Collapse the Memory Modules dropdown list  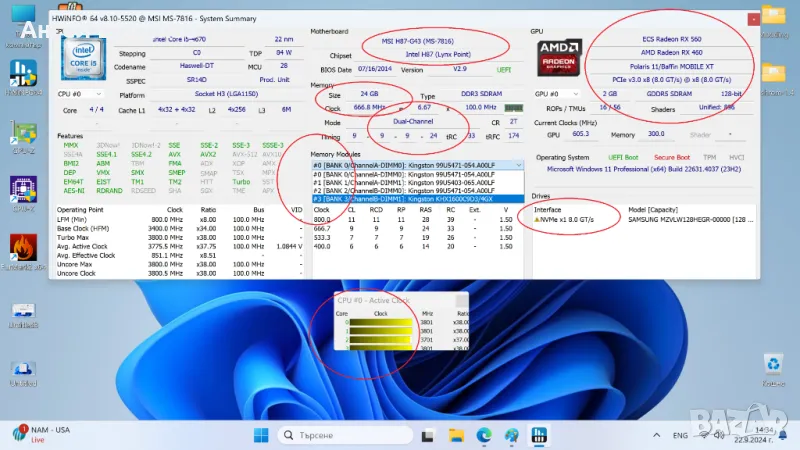pos(518,165)
